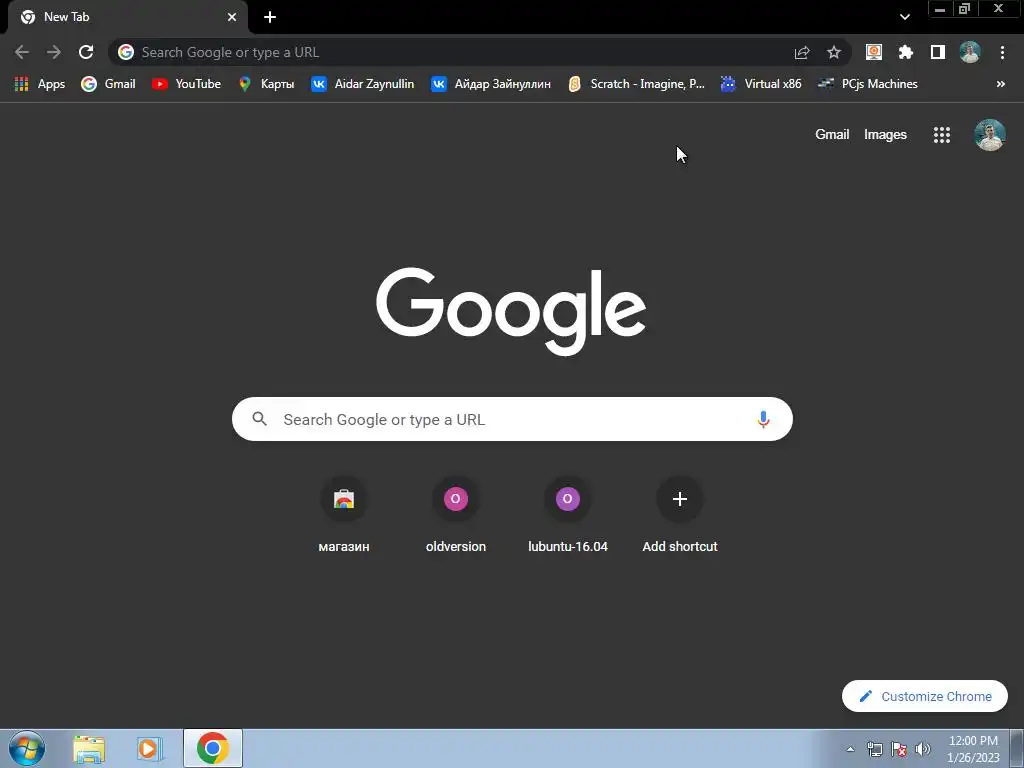Image resolution: width=1024 pixels, height=768 pixels.
Task: Toggle the side panel icon
Action: 938,52
